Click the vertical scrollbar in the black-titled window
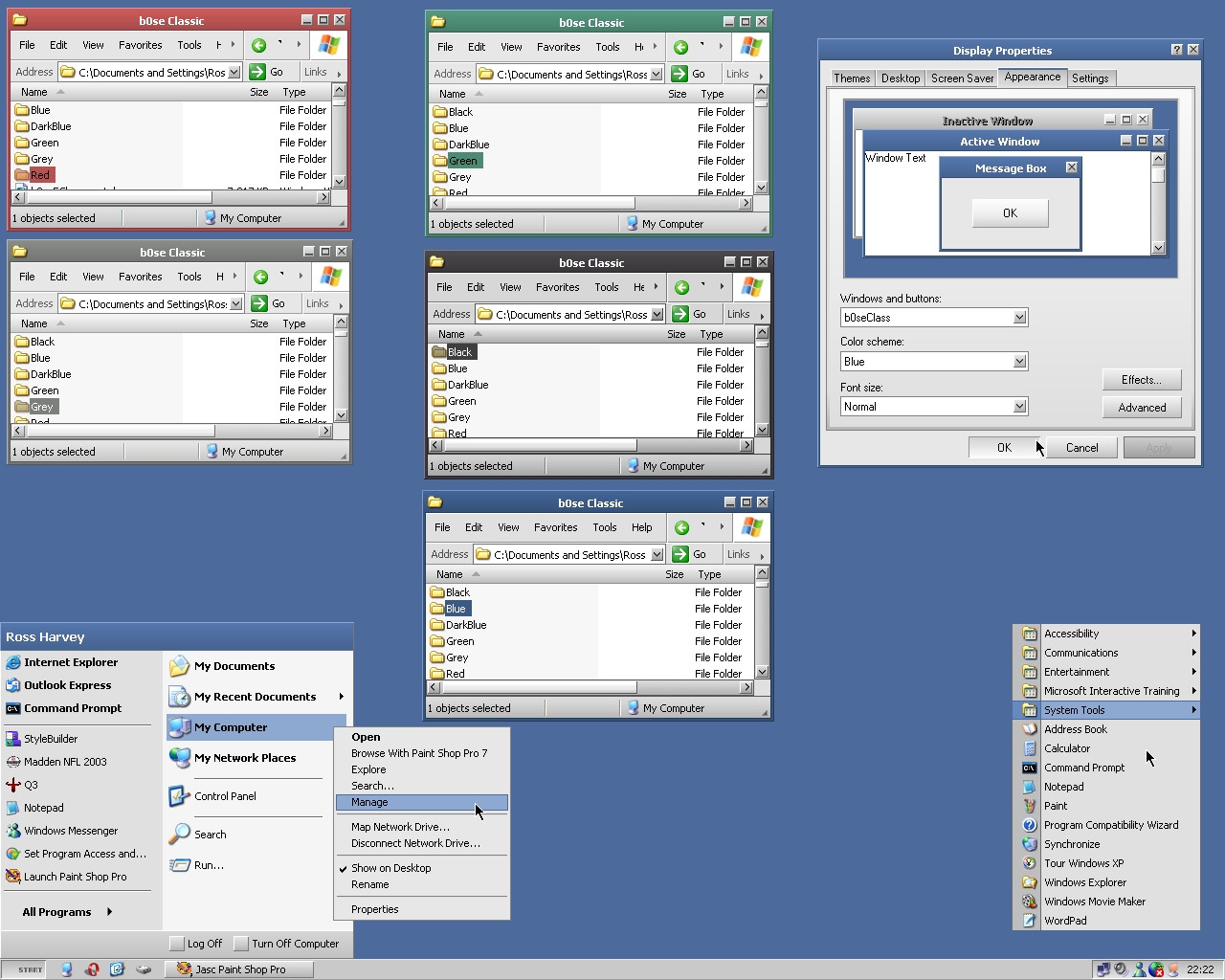The width and height of the screenshot is (1225, 980). (x=762, y=382)
